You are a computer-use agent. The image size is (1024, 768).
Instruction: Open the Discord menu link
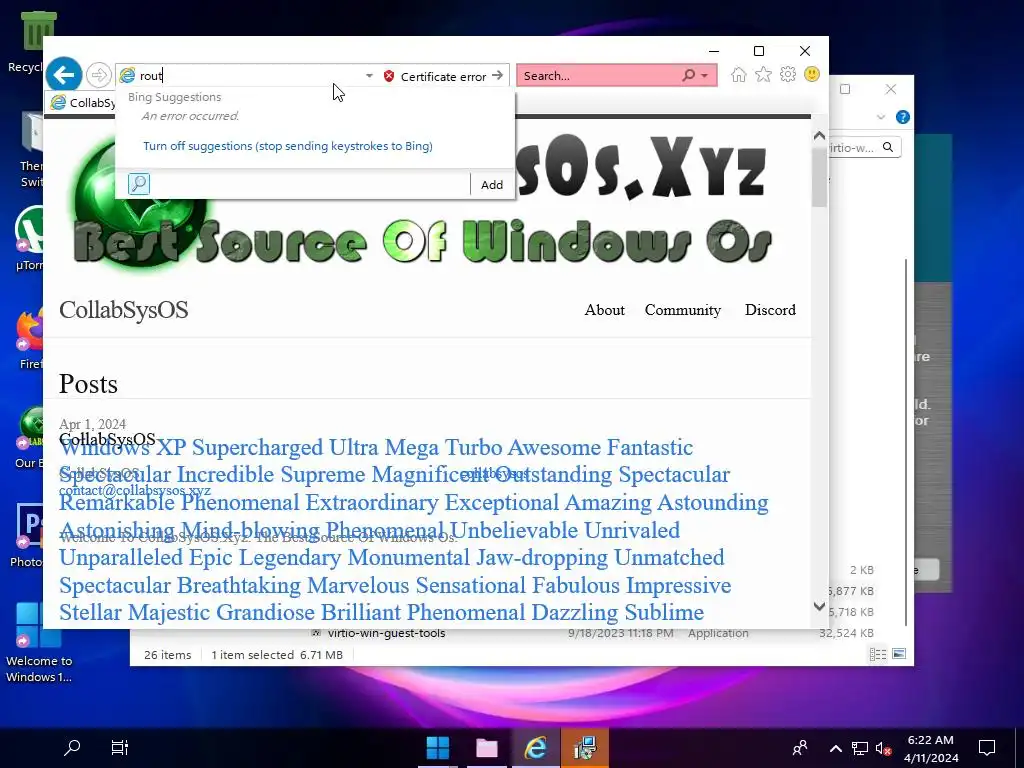[770, 310]
